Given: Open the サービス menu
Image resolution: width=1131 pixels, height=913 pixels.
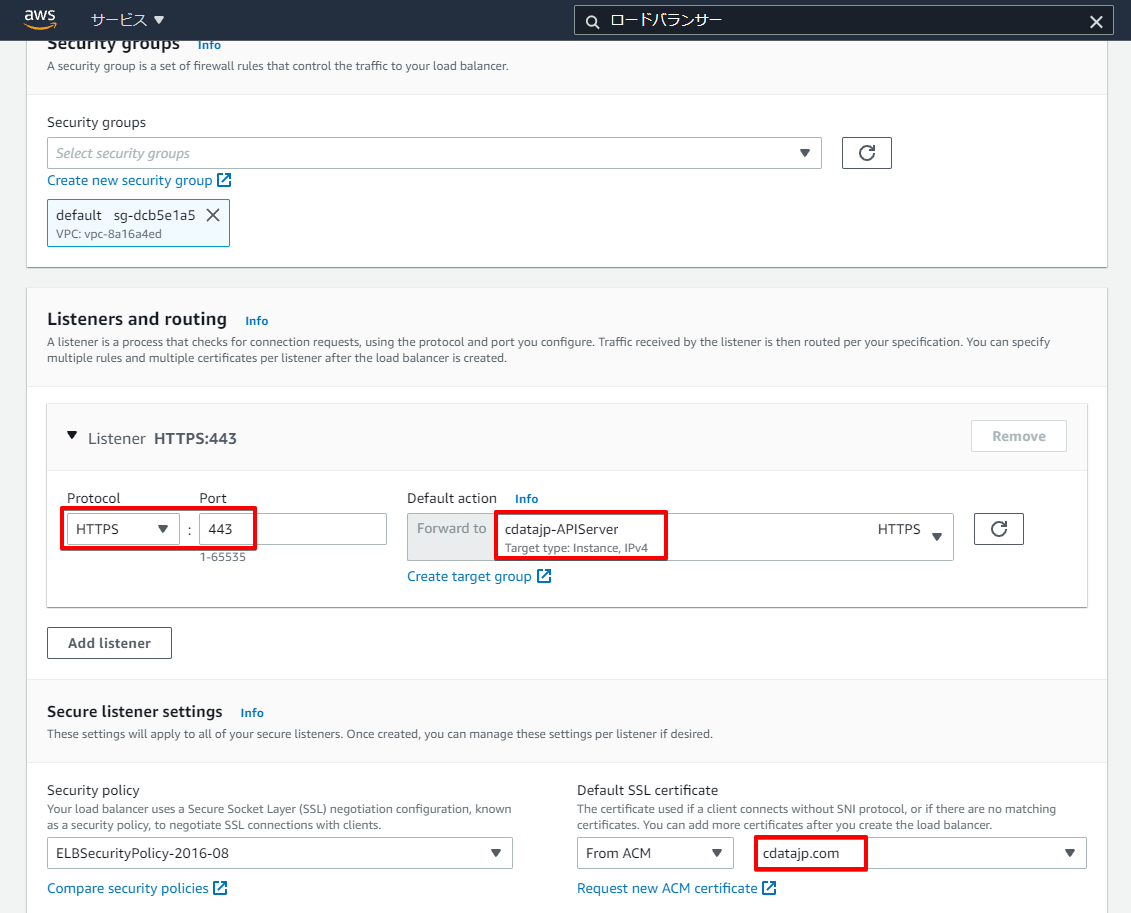Looking at the screenshot, I should coord(127,20).
